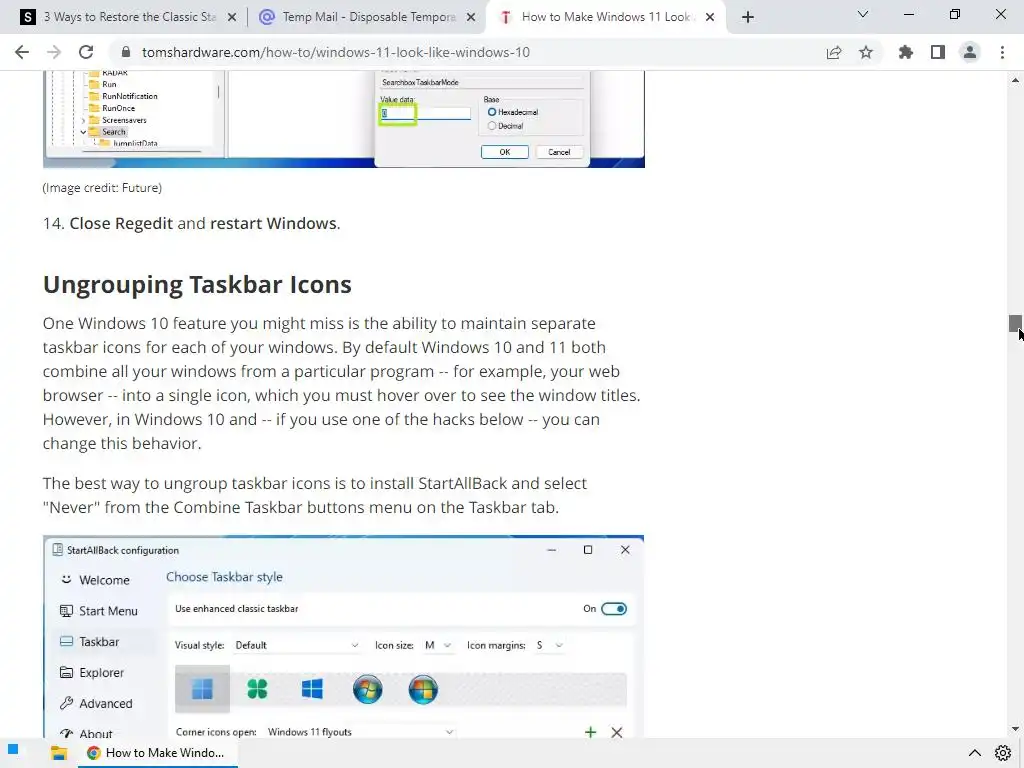Image resolution: width=1024 pixels, height=768 pixels.
Task: Open the tab search chevron
Action: (863, 14)
